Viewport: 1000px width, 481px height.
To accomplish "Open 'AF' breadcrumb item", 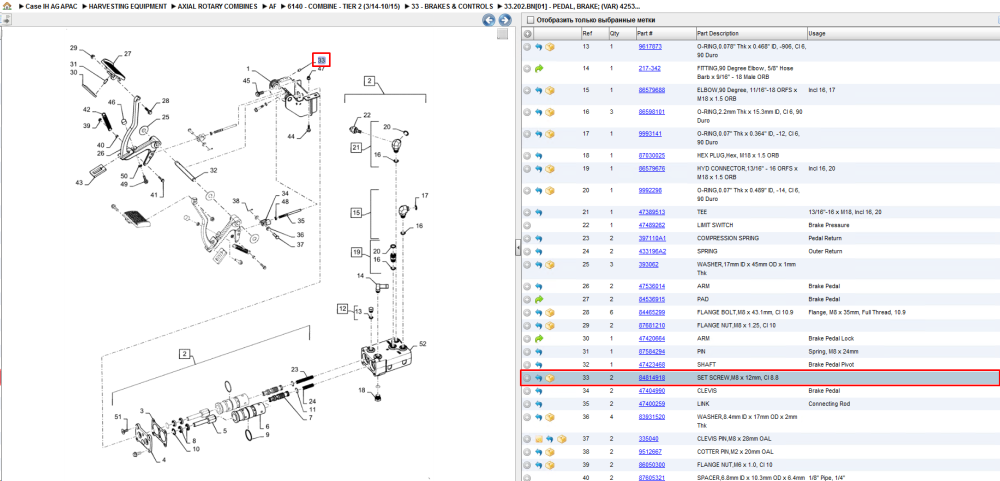I will (x=272, y=6).
